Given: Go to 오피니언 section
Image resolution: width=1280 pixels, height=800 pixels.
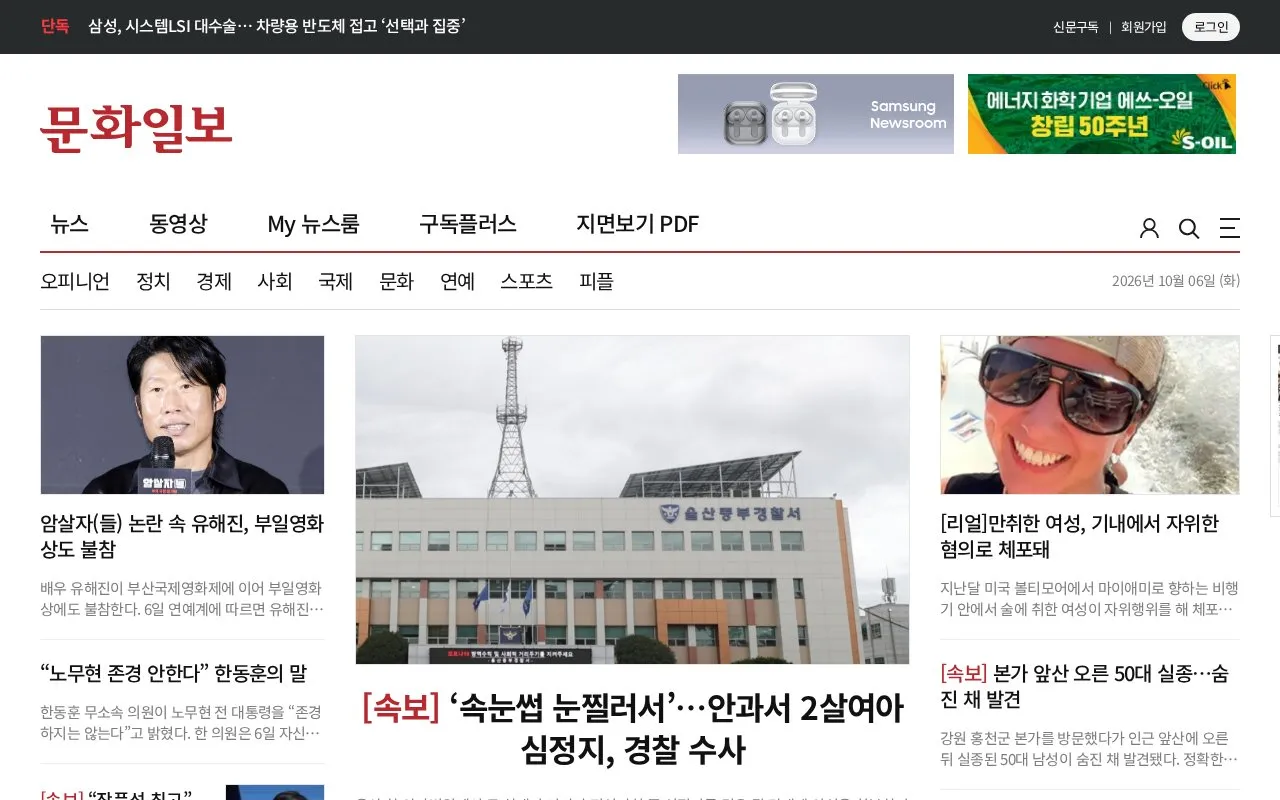Looking at the screenshot, I should [x=75, y=282].
